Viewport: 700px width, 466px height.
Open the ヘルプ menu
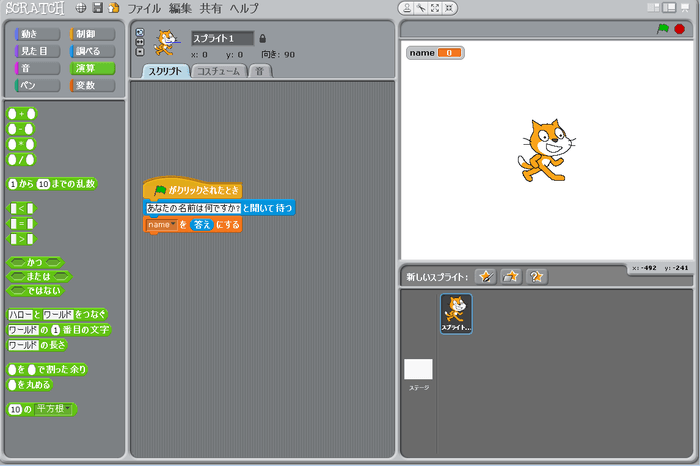tap(244, 8)
